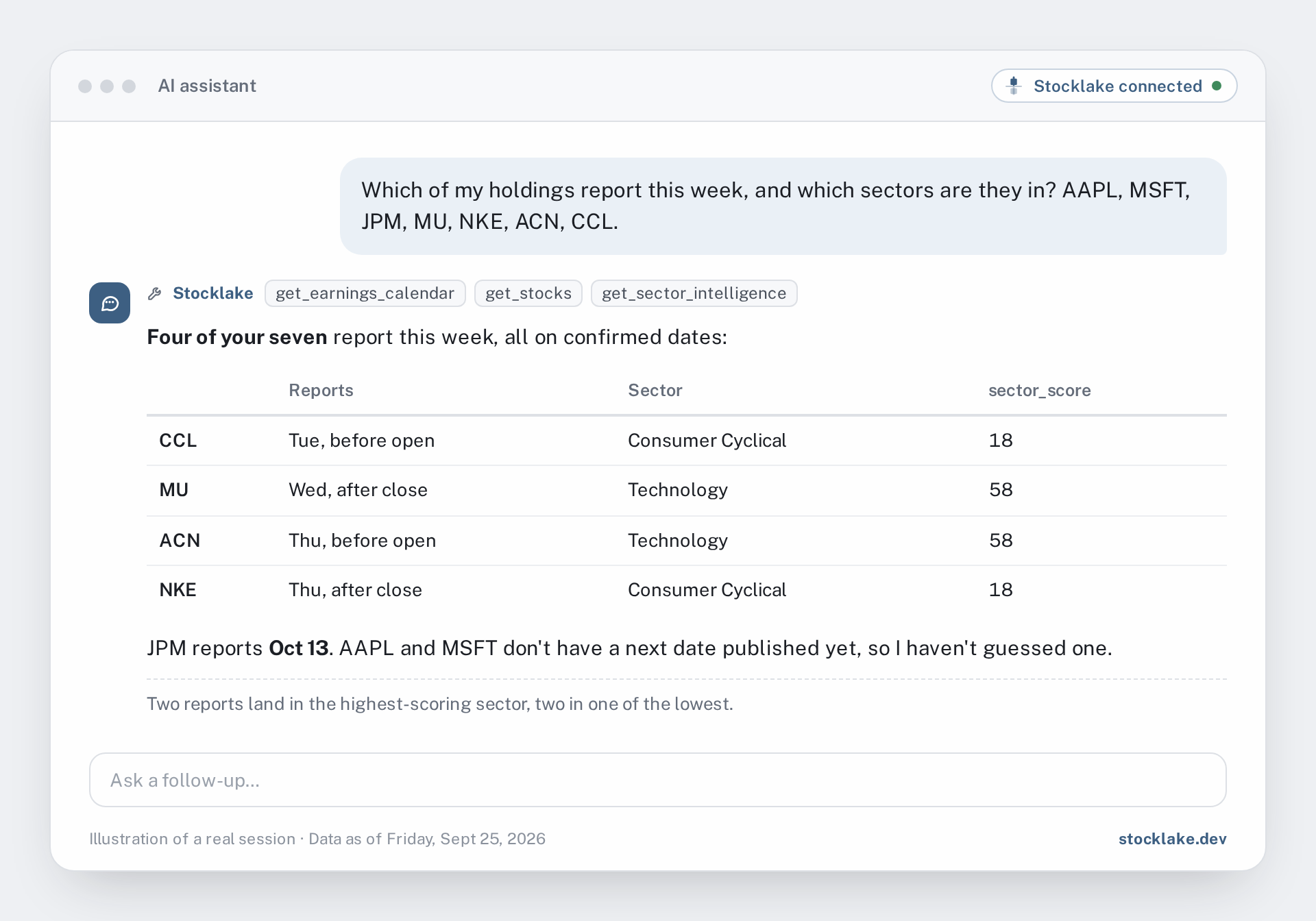1316x921 pixels.
Task: Select the get_earnings_calendar tool chip
Action: [x=365, y=293]
